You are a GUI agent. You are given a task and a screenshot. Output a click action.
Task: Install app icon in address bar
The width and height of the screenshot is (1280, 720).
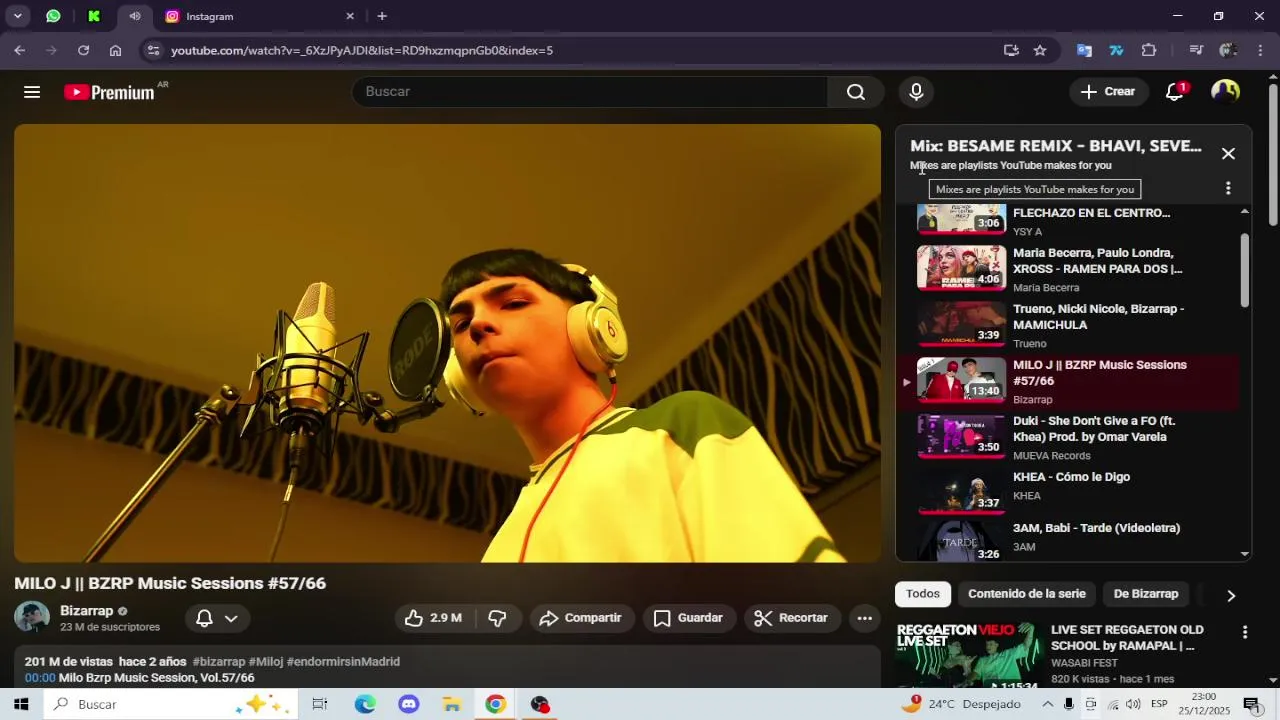(1011, 50)
